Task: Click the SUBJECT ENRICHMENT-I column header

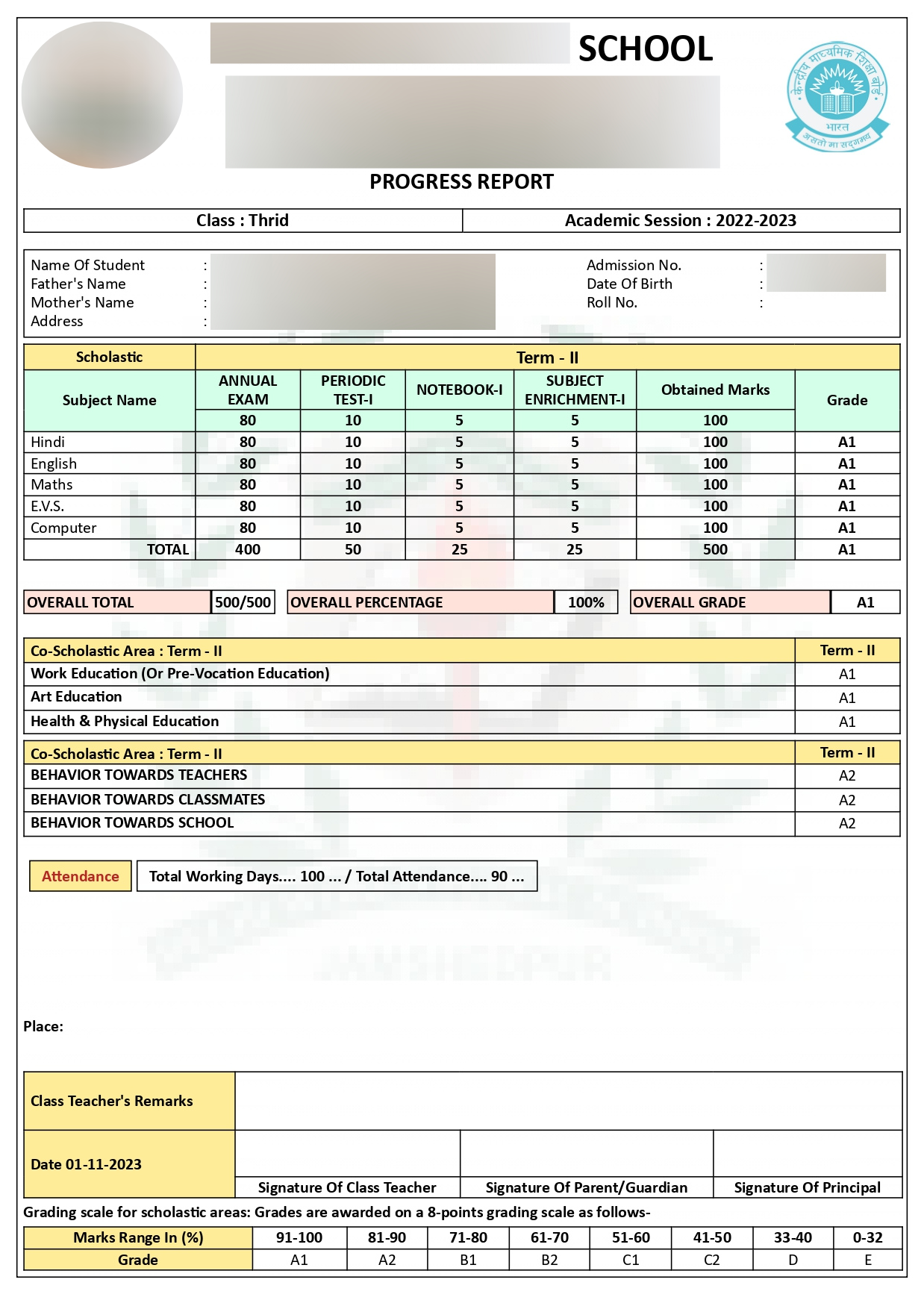Action: (574, 390)
